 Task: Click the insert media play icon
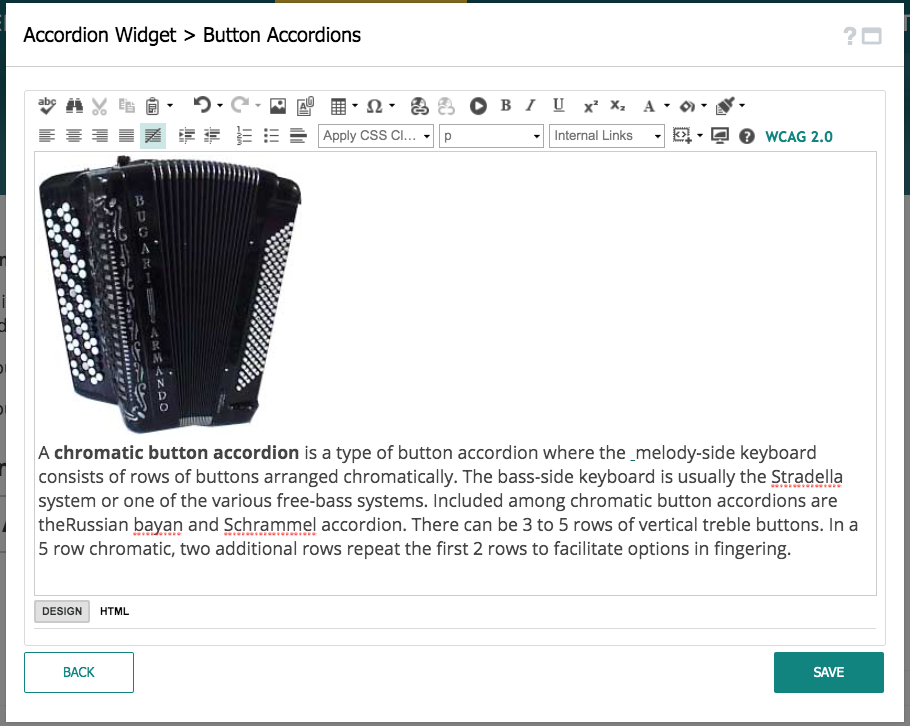click(478, 105)
